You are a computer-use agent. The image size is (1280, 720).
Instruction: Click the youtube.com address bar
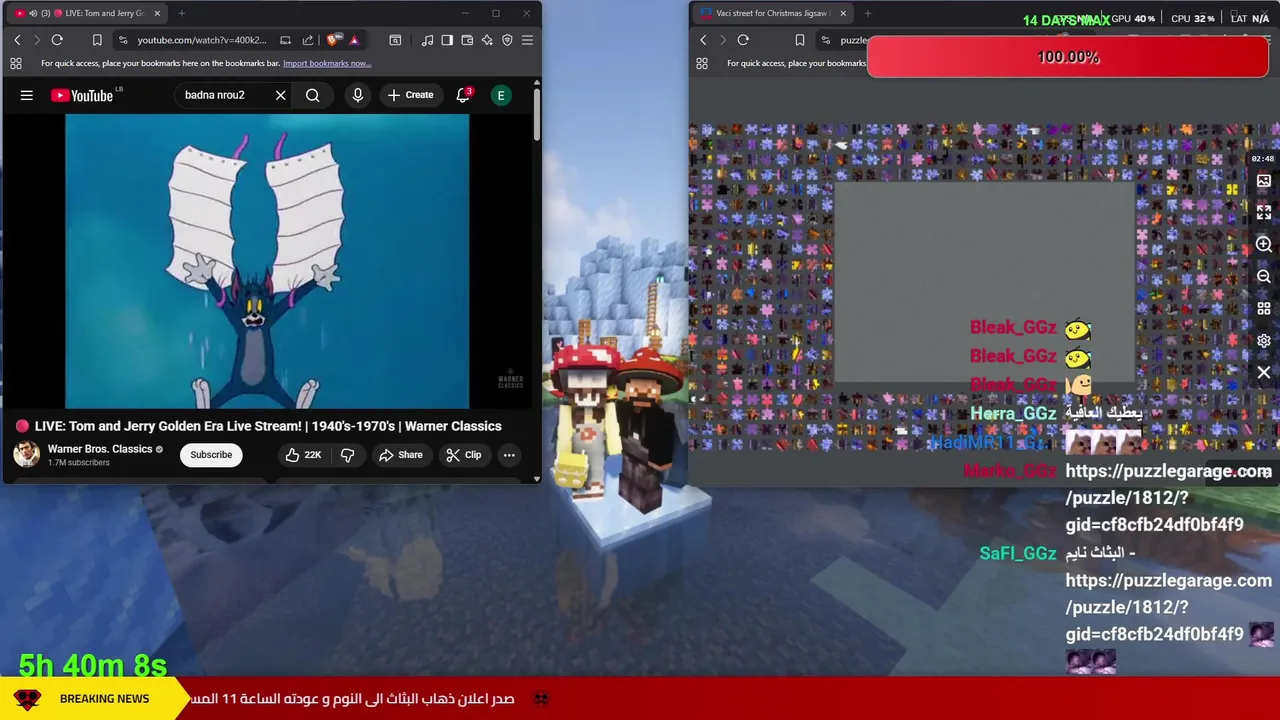tap(200, 40)
